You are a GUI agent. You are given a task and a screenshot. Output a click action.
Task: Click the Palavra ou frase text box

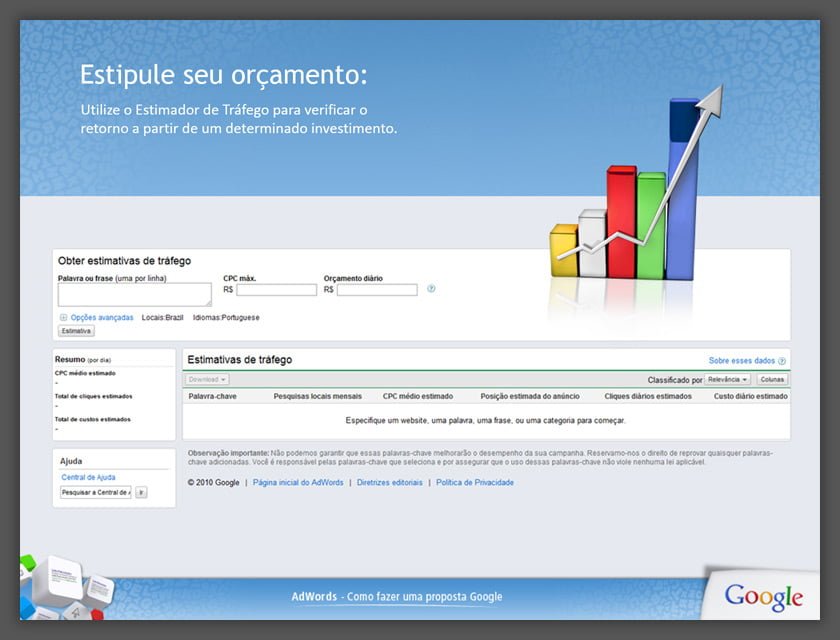point(134,295)
